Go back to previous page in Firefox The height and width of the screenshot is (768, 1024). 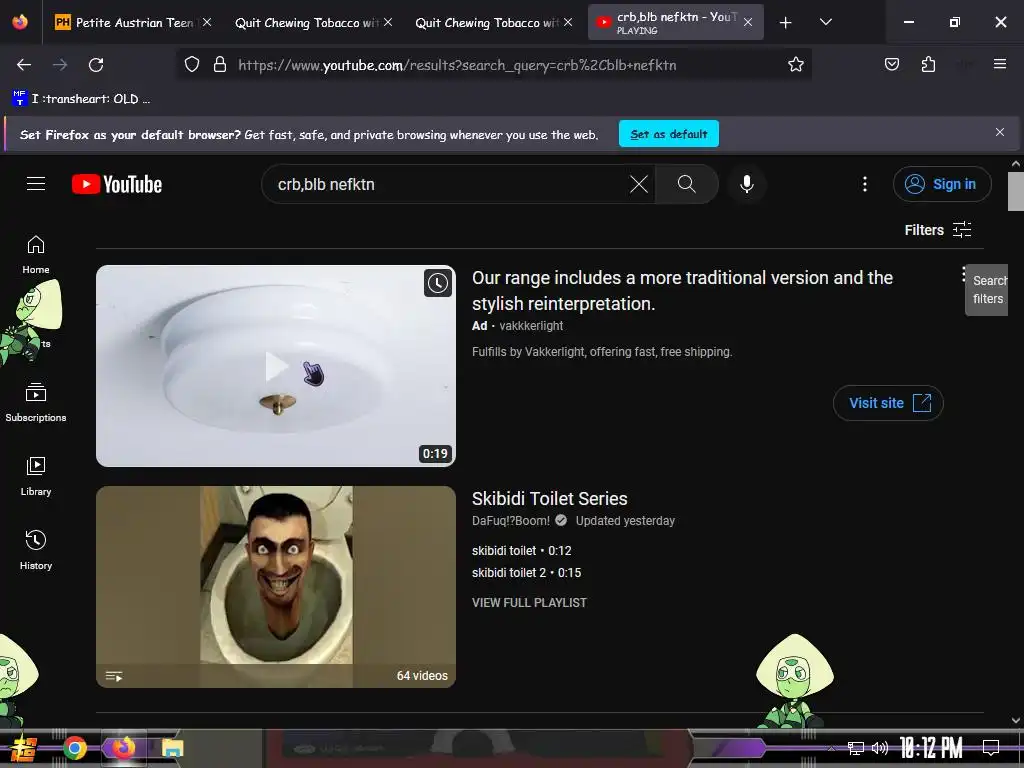coord(24,65)
